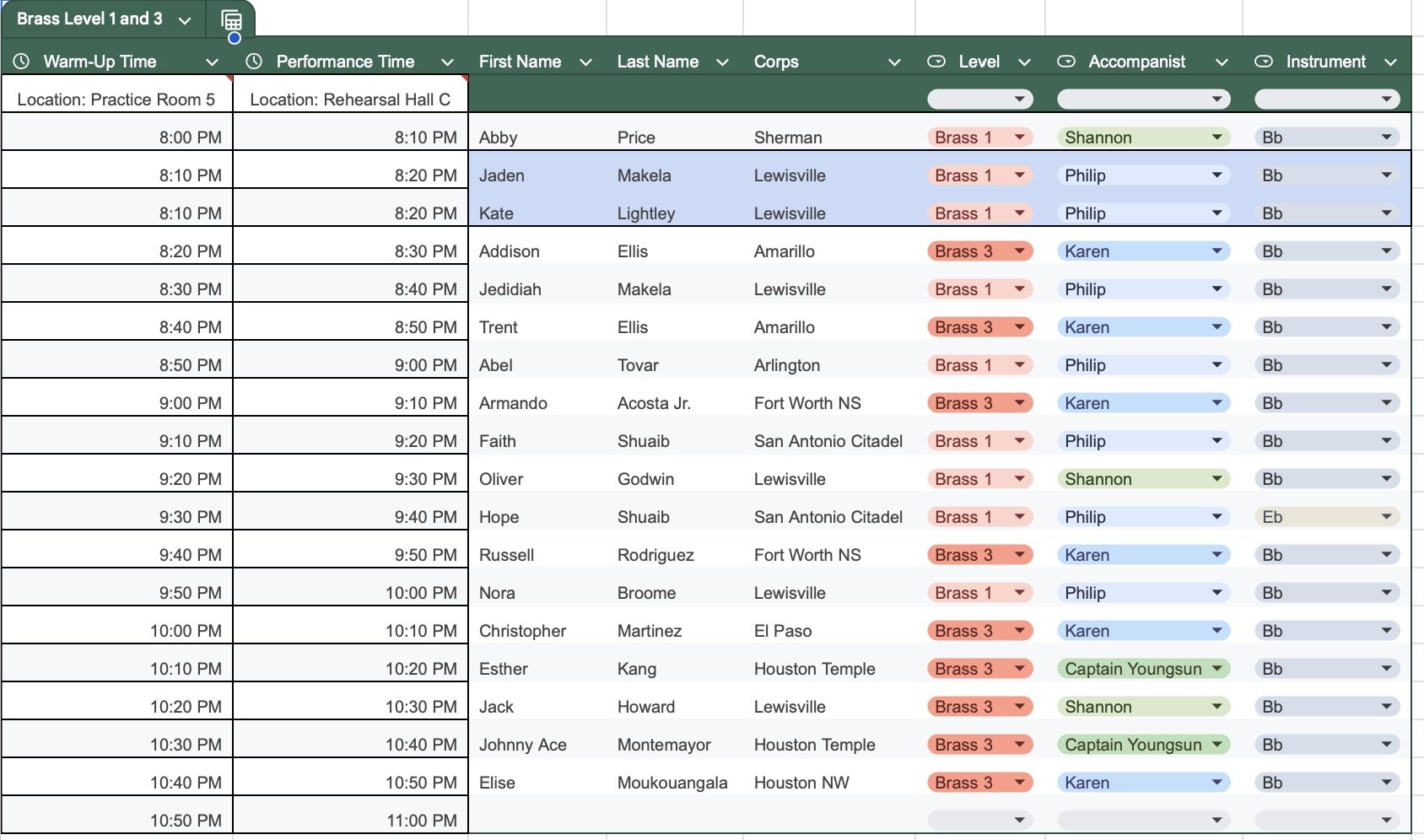This screenshot has width=1424, height=840.
Task: Open Performance Time column options arrow
Action: [x=447, y=62]
